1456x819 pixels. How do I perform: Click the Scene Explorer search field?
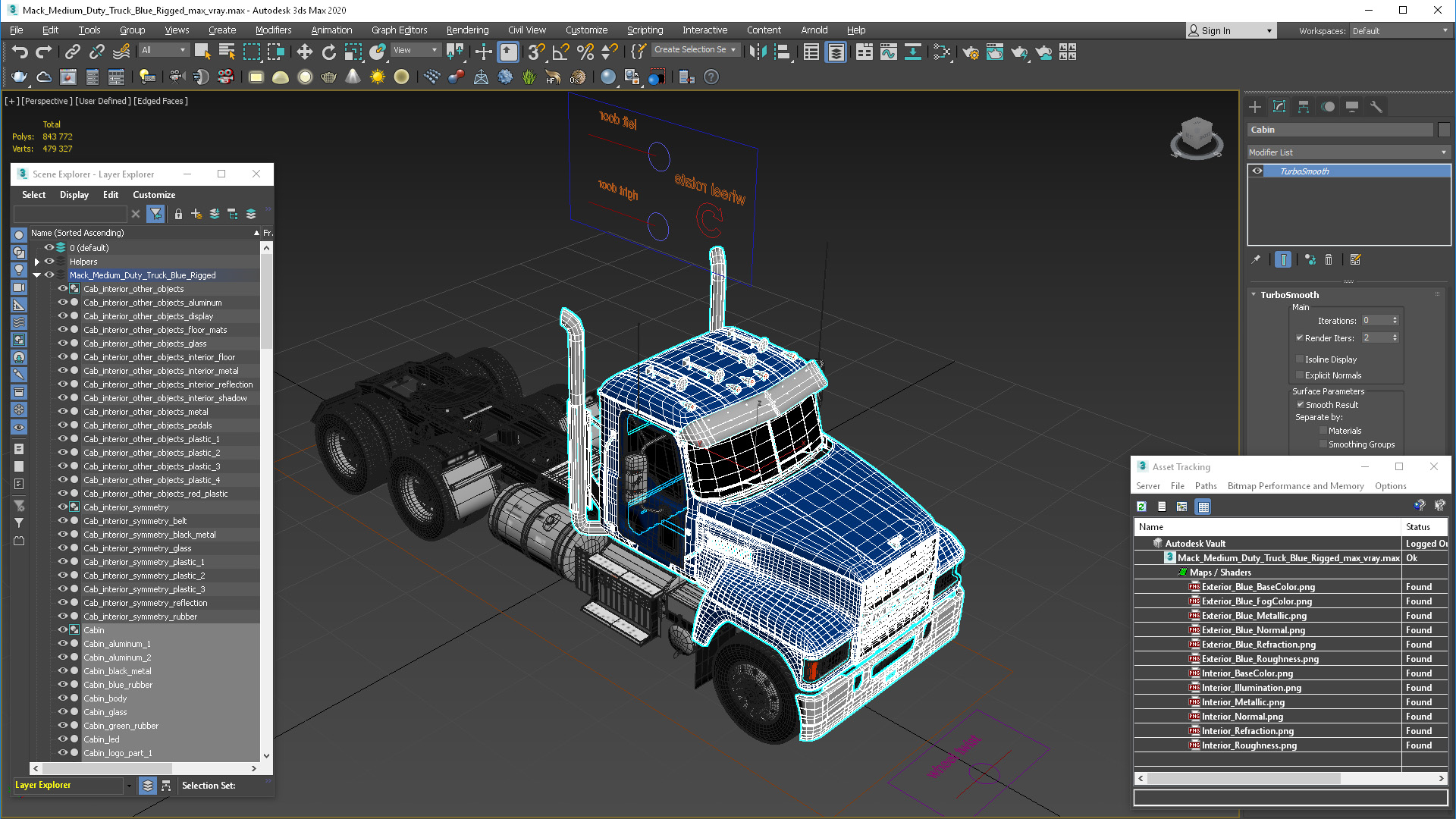click(x=71, y=214)
